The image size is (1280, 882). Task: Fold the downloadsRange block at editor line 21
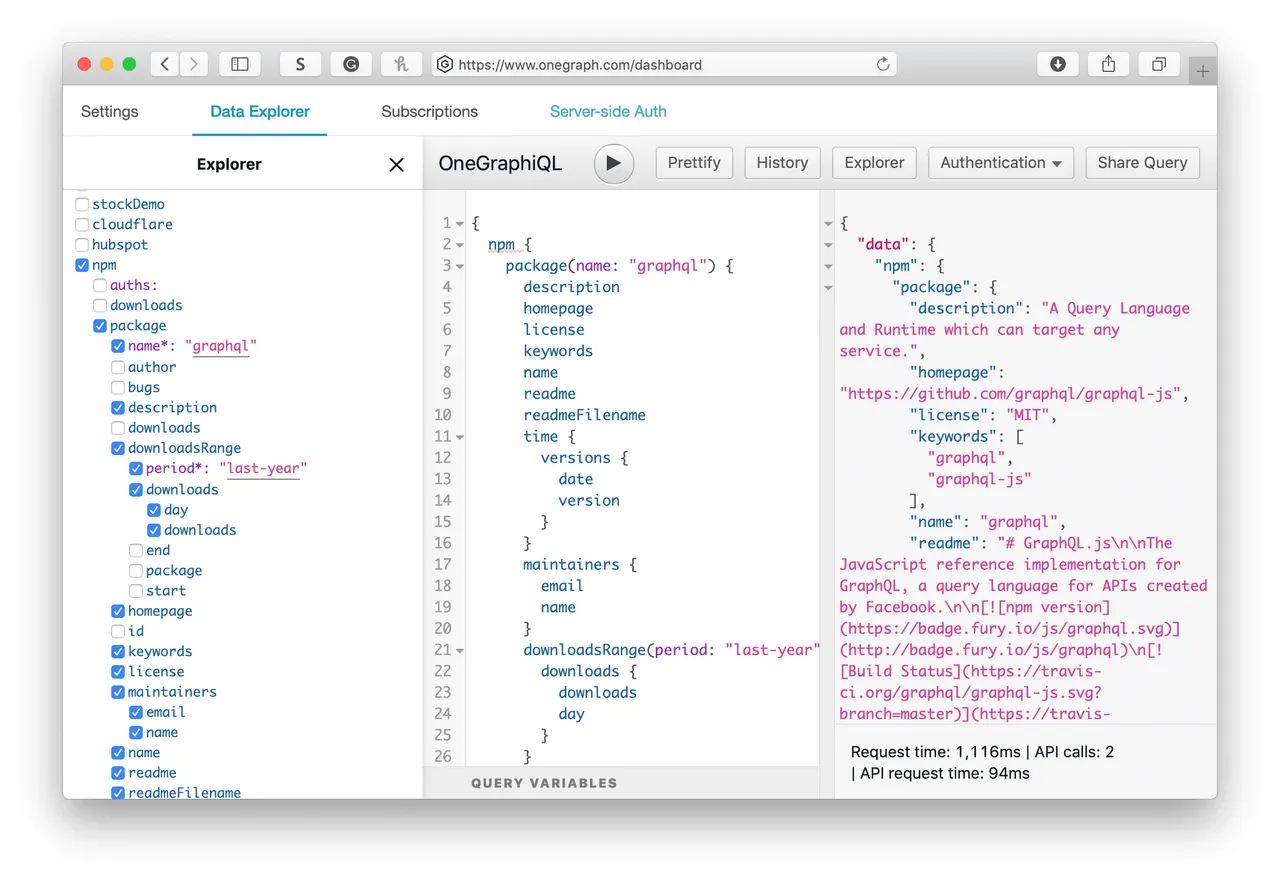pyautogui.click(x=460, y=650)
